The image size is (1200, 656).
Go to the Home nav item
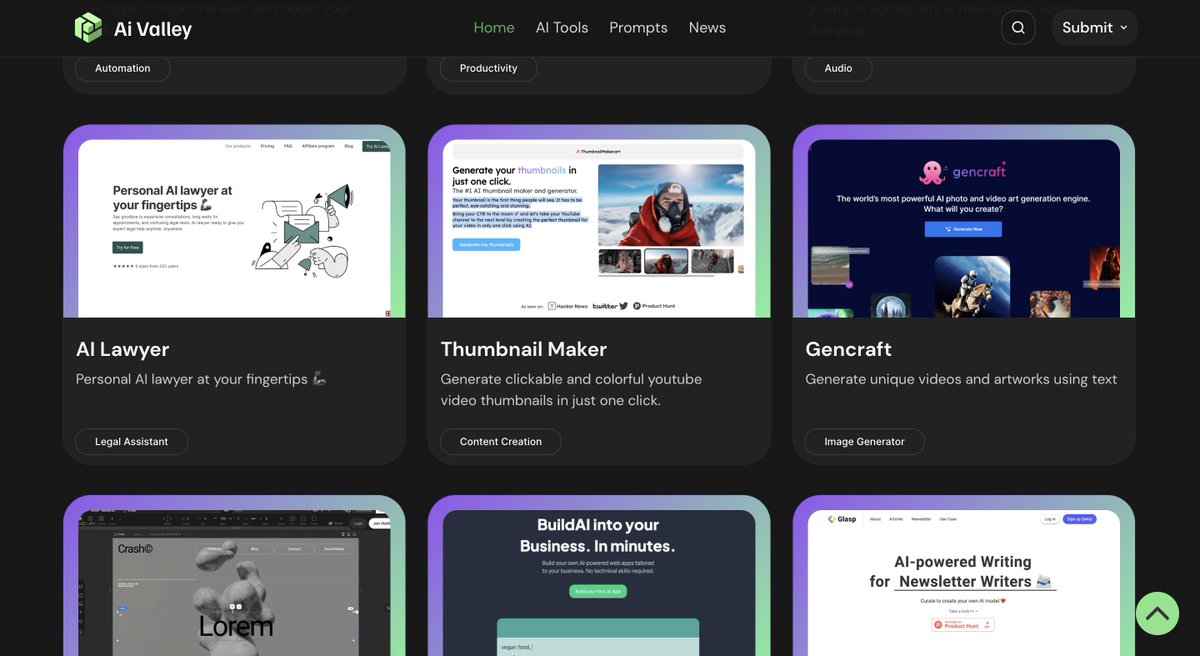pyautogui.click(x=494, y=28)
